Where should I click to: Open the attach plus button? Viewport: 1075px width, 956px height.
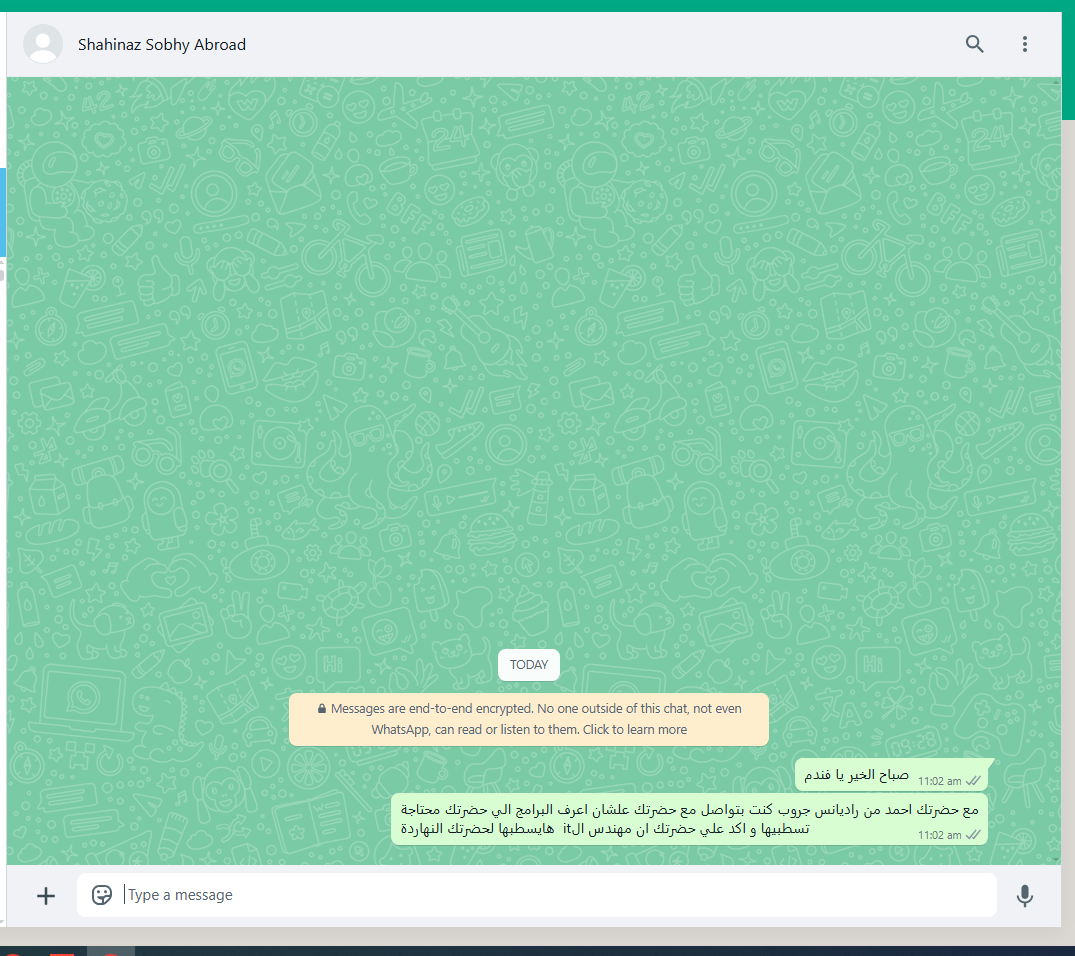click(46, 896)
